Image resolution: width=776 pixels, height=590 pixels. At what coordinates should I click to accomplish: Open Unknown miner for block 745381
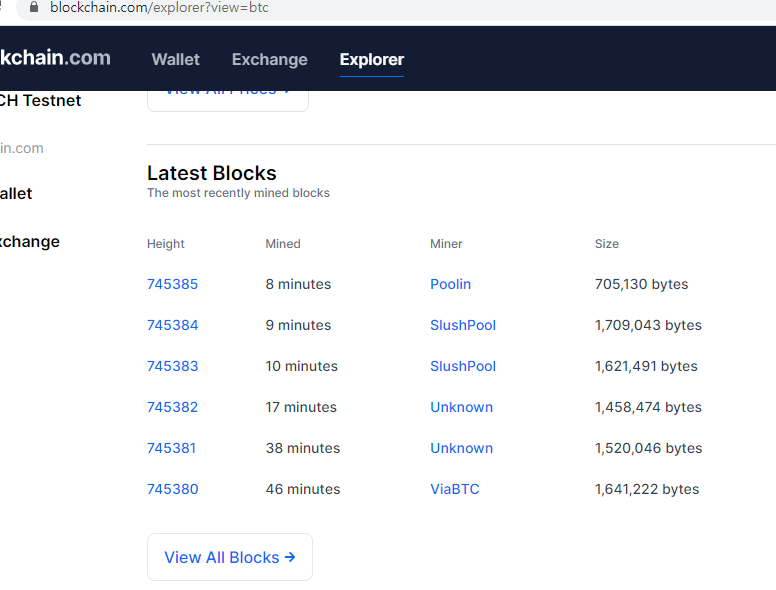click(461, 448)
